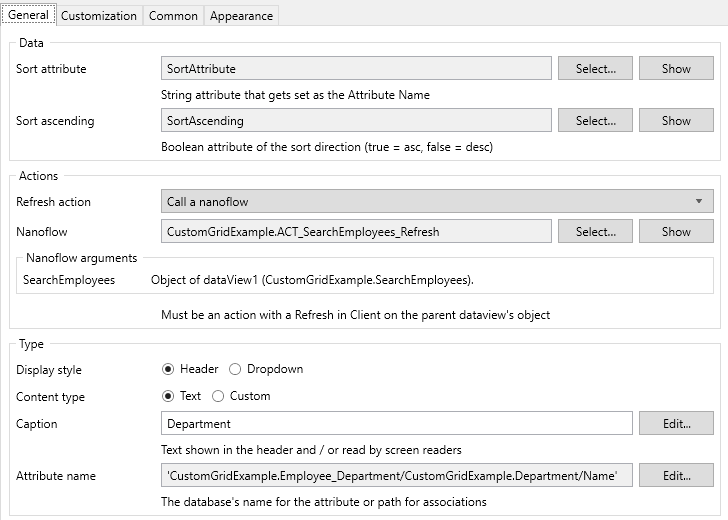Go to the Appearance tab
The height and width of the screenshot is (520, 728).
coord(241,16)
